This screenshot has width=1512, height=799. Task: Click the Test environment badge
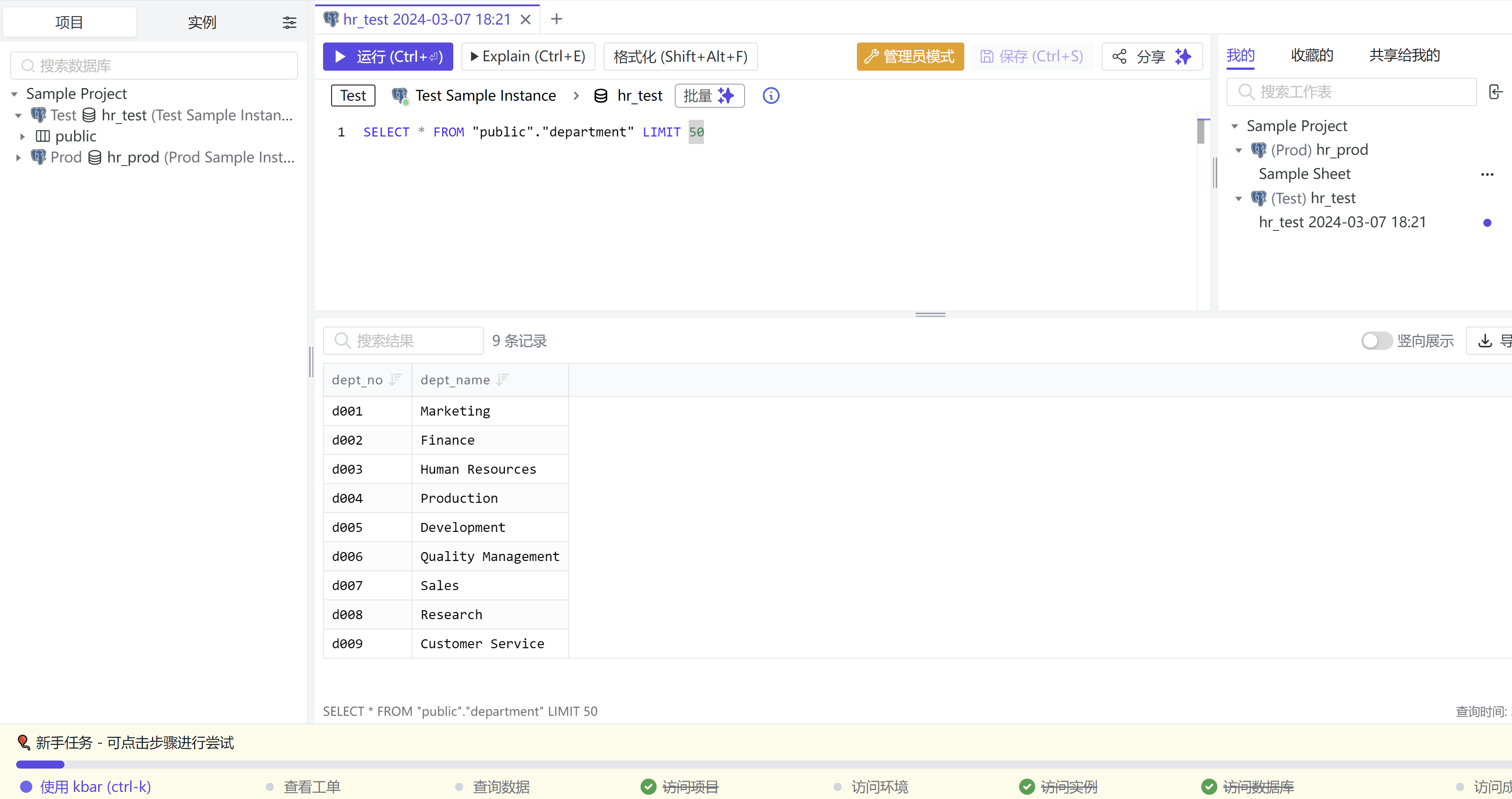[x=353, y=96]
